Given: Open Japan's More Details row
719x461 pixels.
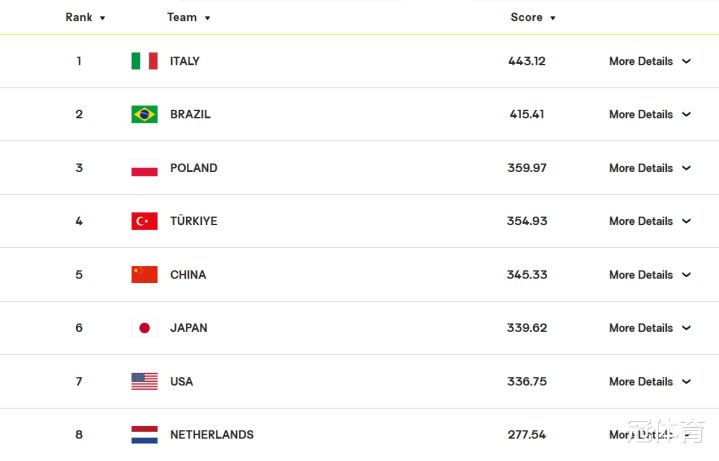Looking at the screenshot, I should tap(650, 328).
